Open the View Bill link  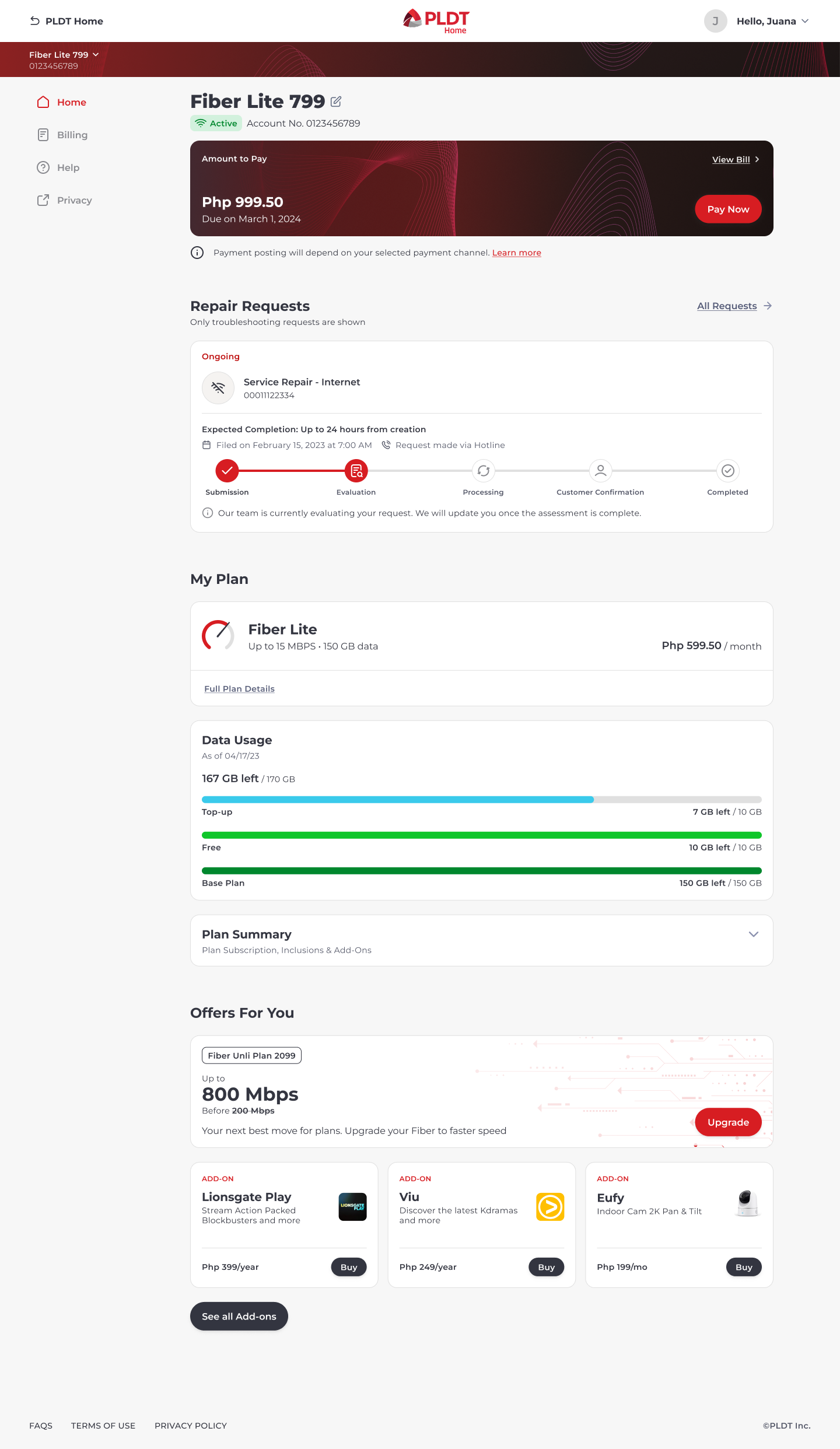[731, 159]
